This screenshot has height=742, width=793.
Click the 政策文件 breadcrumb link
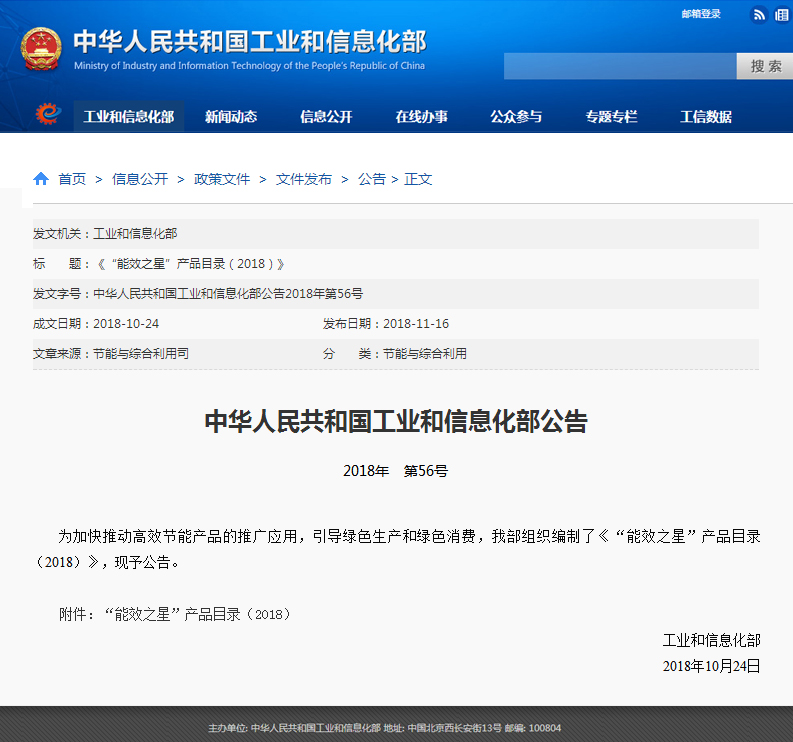point(222,179)
